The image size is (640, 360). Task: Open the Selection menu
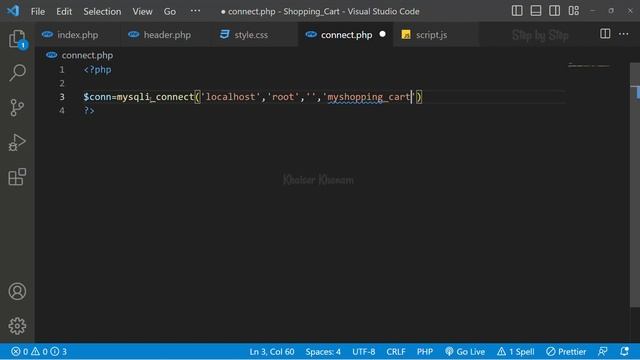tap(102, 11)
